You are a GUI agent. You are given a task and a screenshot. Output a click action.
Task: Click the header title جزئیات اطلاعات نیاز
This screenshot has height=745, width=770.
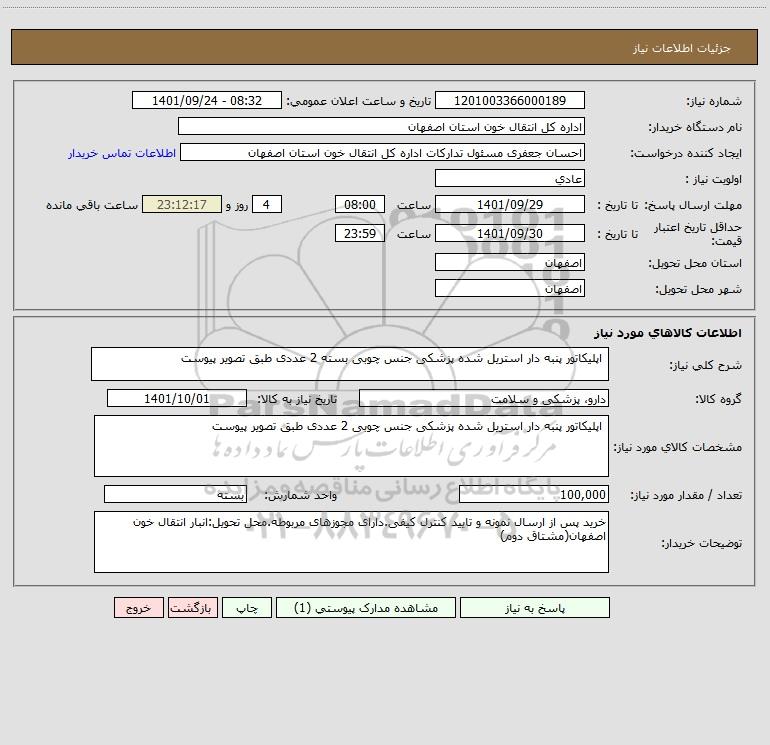(682, 48)
